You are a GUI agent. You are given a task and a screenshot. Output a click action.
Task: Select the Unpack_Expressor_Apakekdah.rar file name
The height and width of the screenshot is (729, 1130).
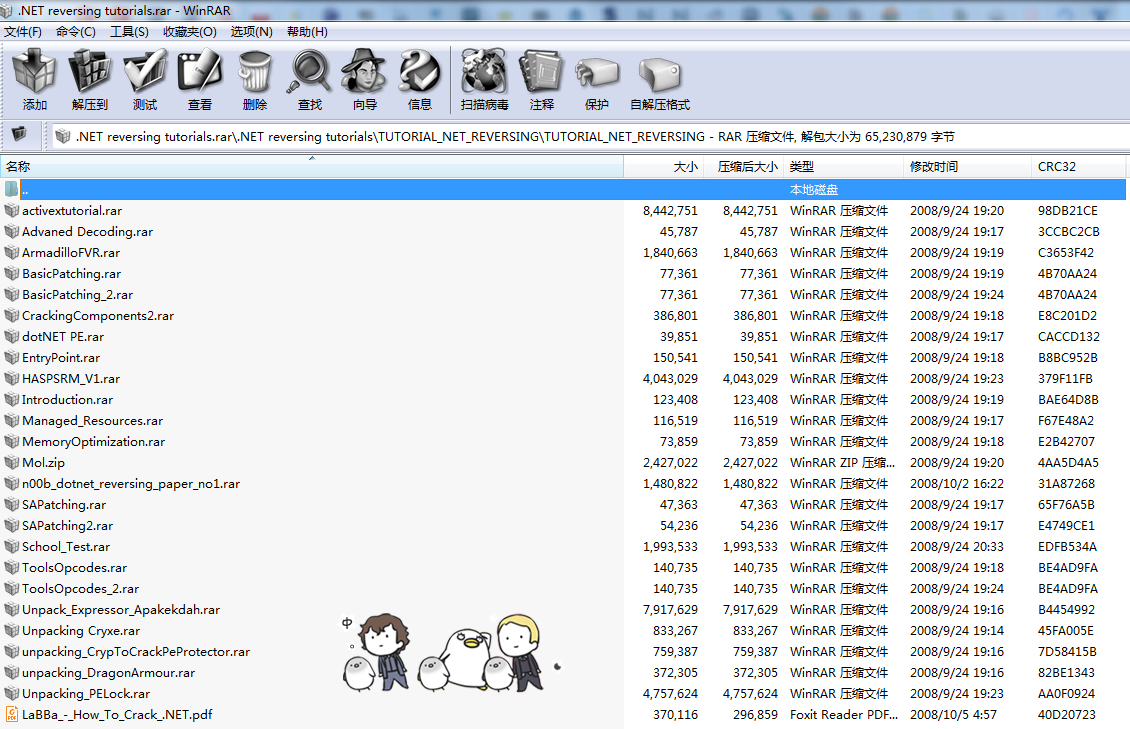[121, 609]
